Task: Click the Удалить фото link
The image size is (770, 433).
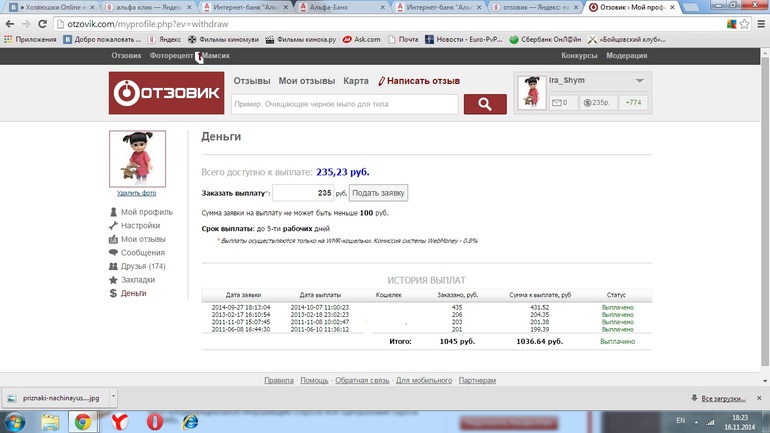Action: (137, 193)
